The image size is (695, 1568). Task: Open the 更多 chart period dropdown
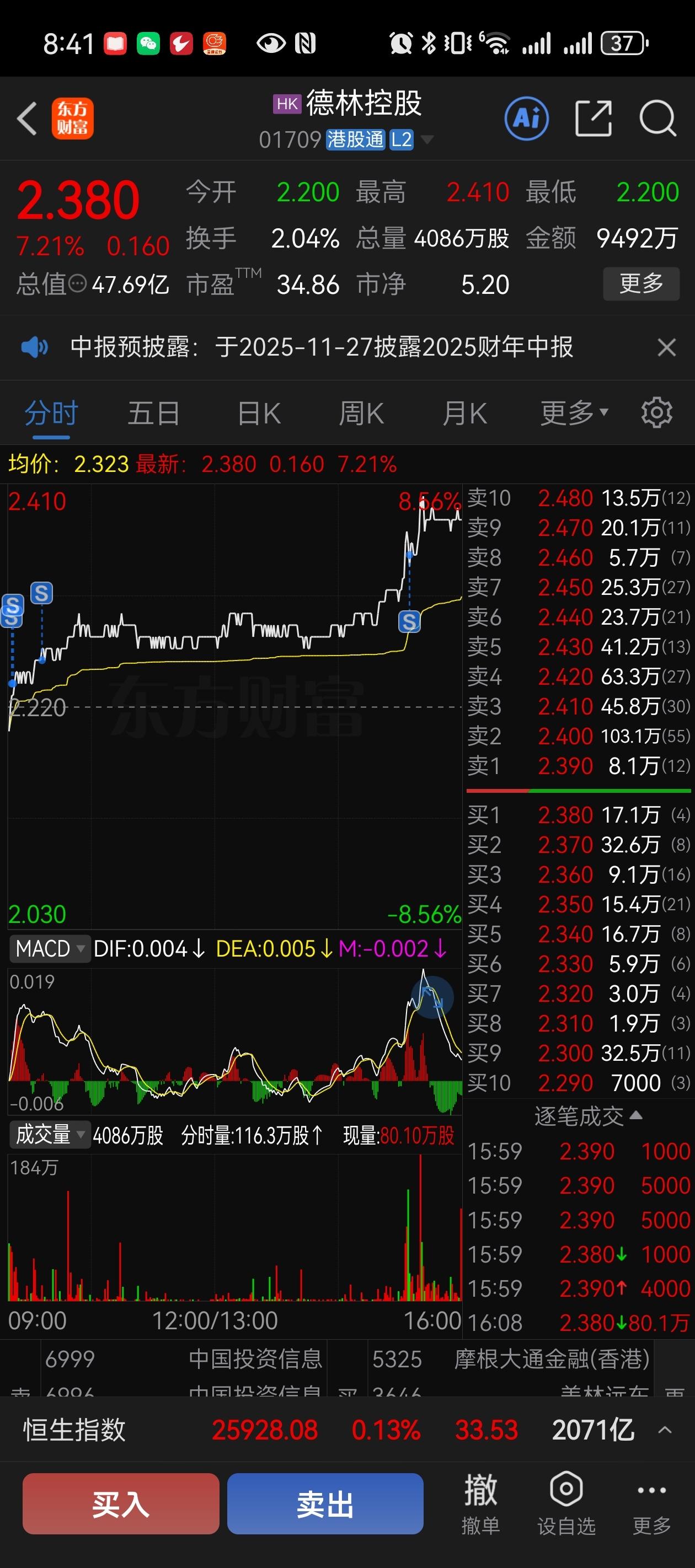574,414
